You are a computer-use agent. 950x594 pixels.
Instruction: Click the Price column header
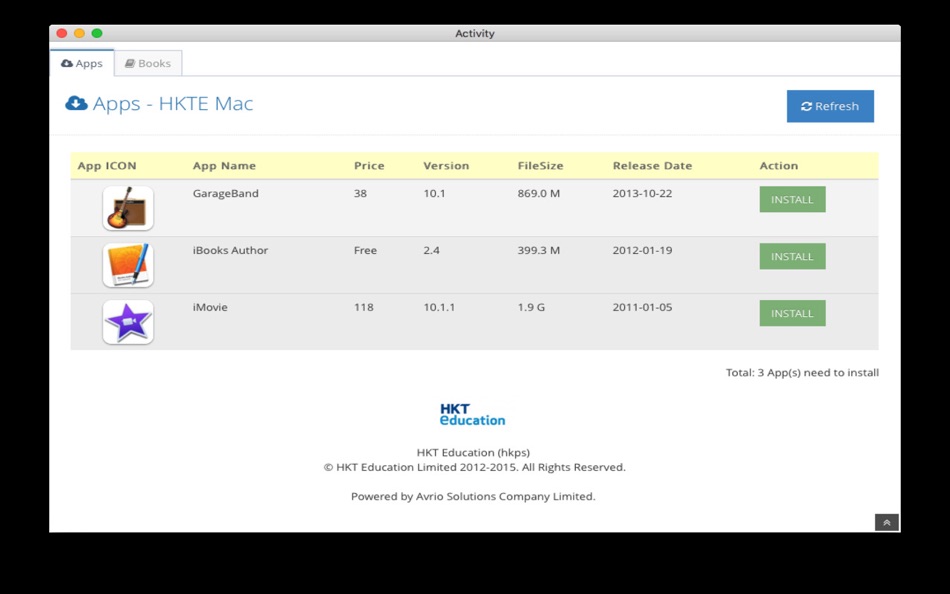pyautogui.click(x=368, y=165)
